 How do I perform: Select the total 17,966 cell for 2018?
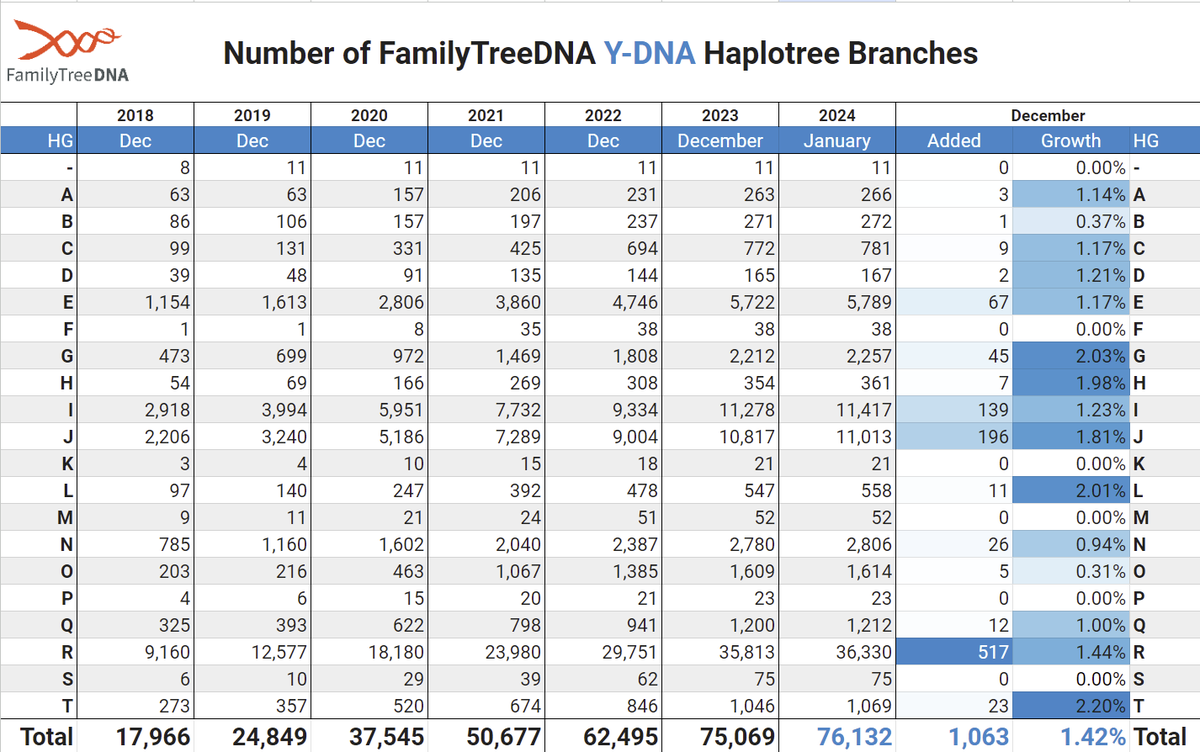click(x=135, y=736)
